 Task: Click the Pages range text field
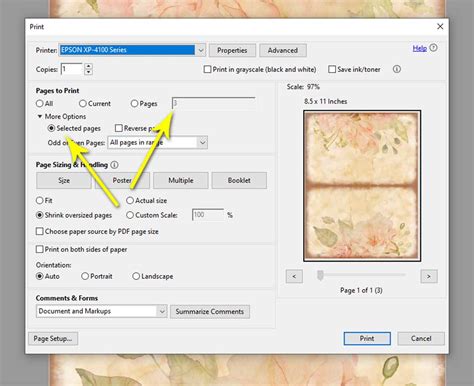click(x=214, y=103)
